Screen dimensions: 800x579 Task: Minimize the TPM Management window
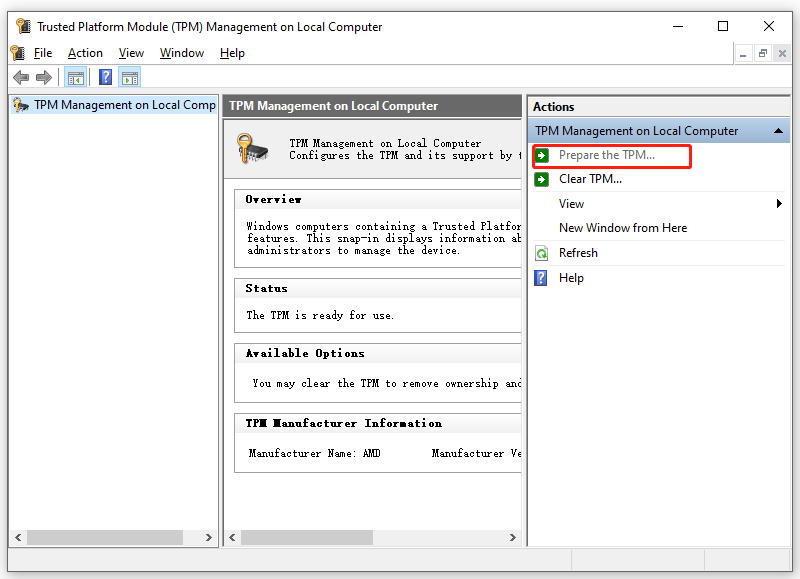(678, 27)
